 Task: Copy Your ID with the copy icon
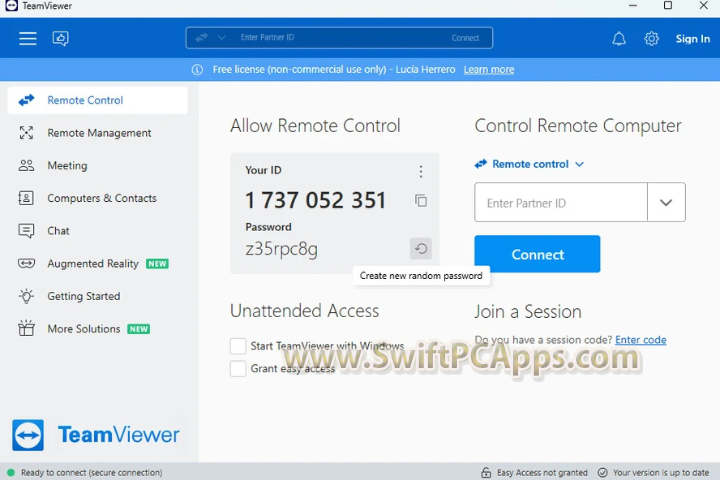tap(421, 201)
